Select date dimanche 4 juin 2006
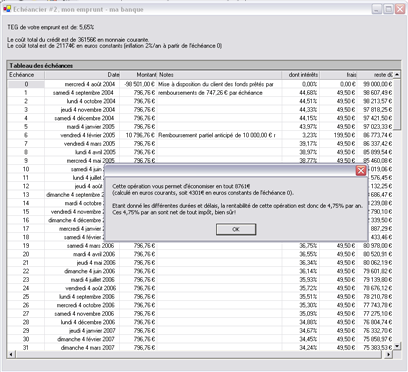Image resolution: width=408 pixels, height=372 pixels. [x=90, y=271]
